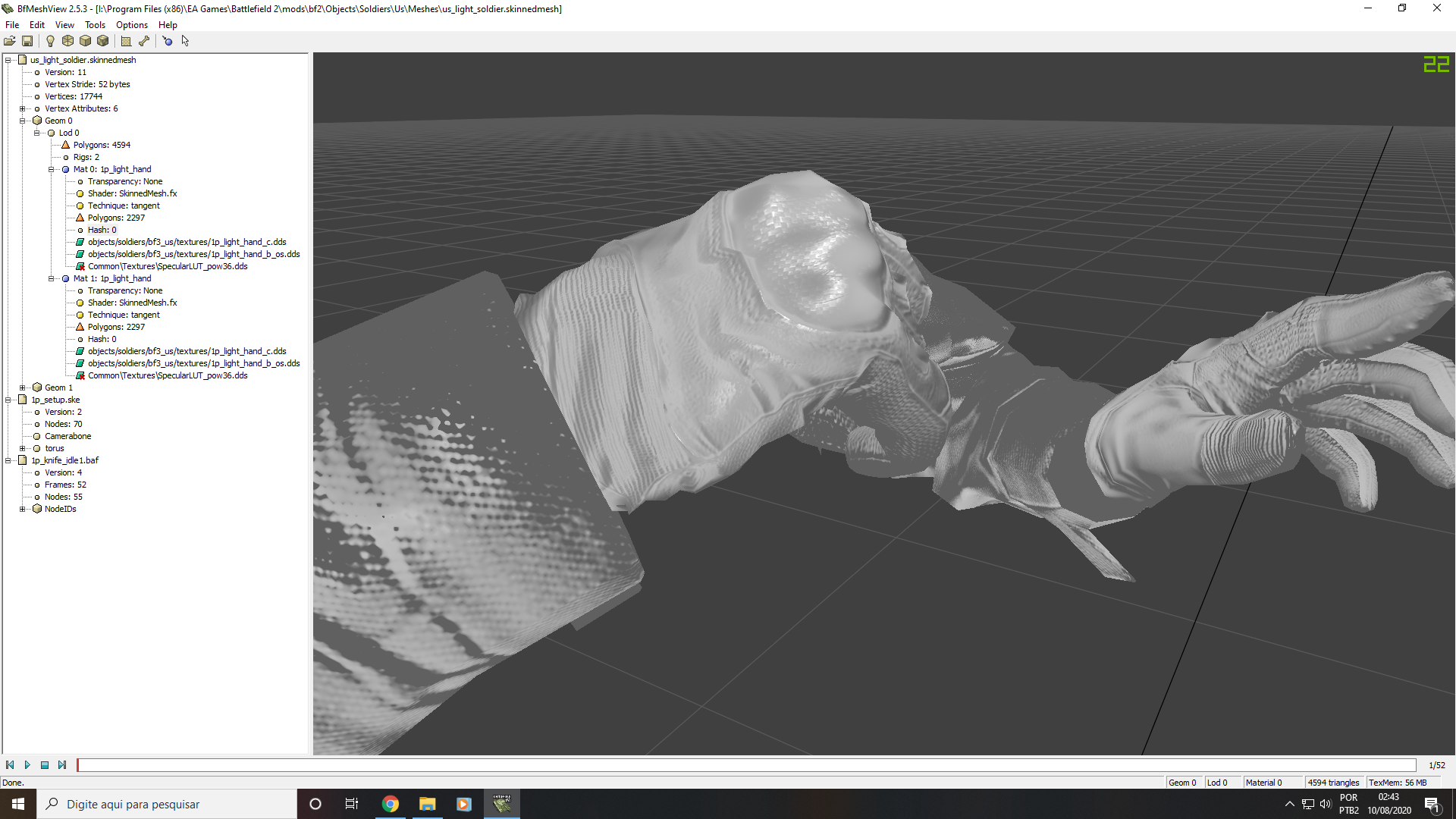
Task: Step animation to next frame
Action: click(62, 765)
